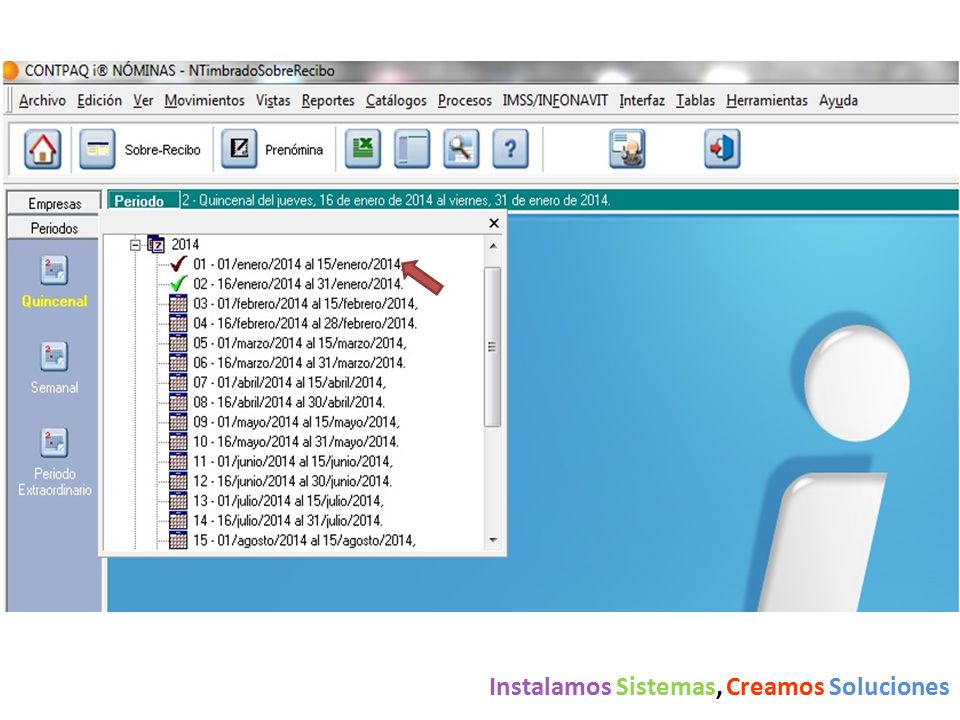Click the exit door toolbar icon
960x720 pixels.
[x=722, y=149]
